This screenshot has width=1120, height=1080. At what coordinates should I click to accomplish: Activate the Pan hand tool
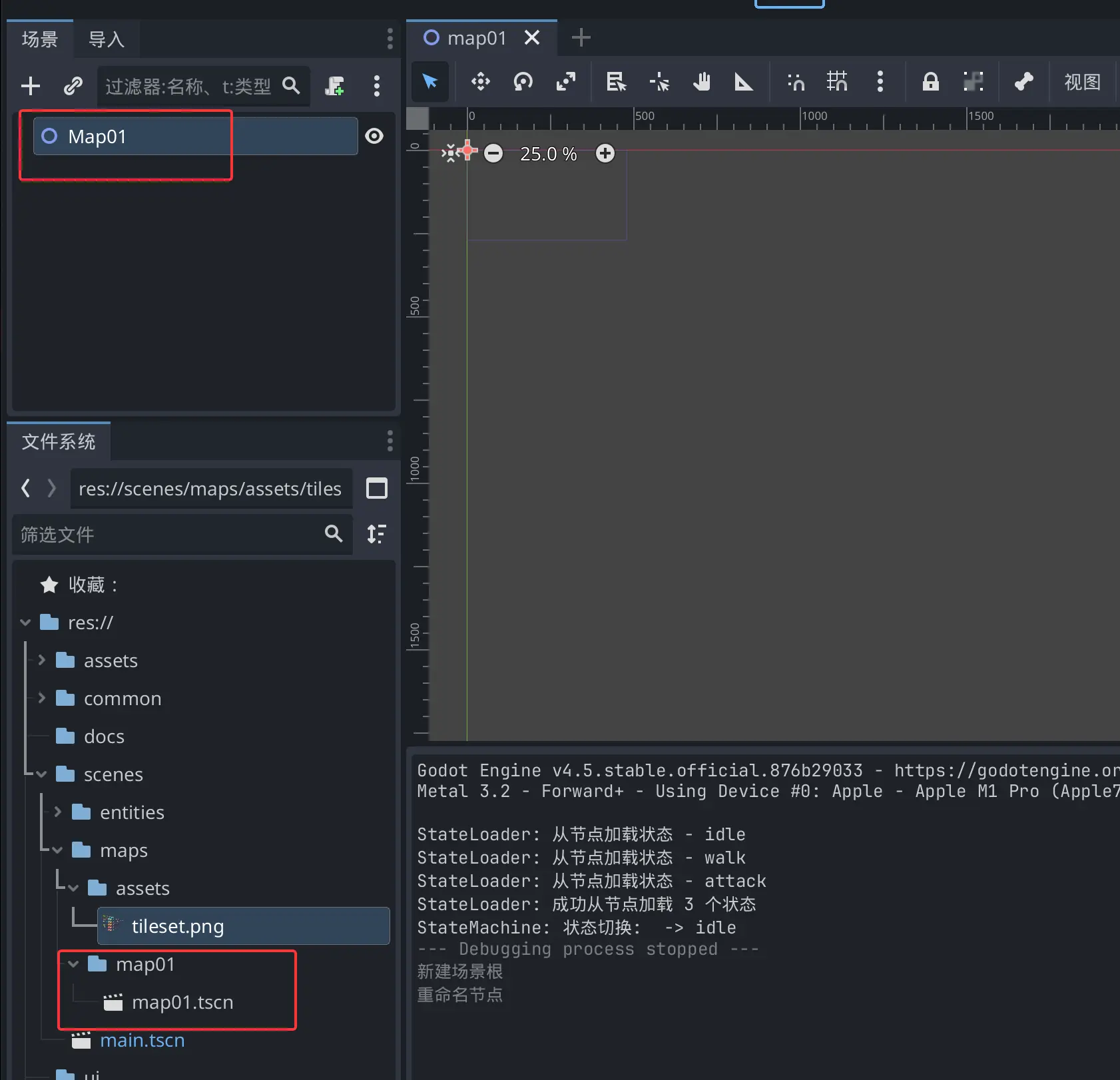(x=701, y=82)
